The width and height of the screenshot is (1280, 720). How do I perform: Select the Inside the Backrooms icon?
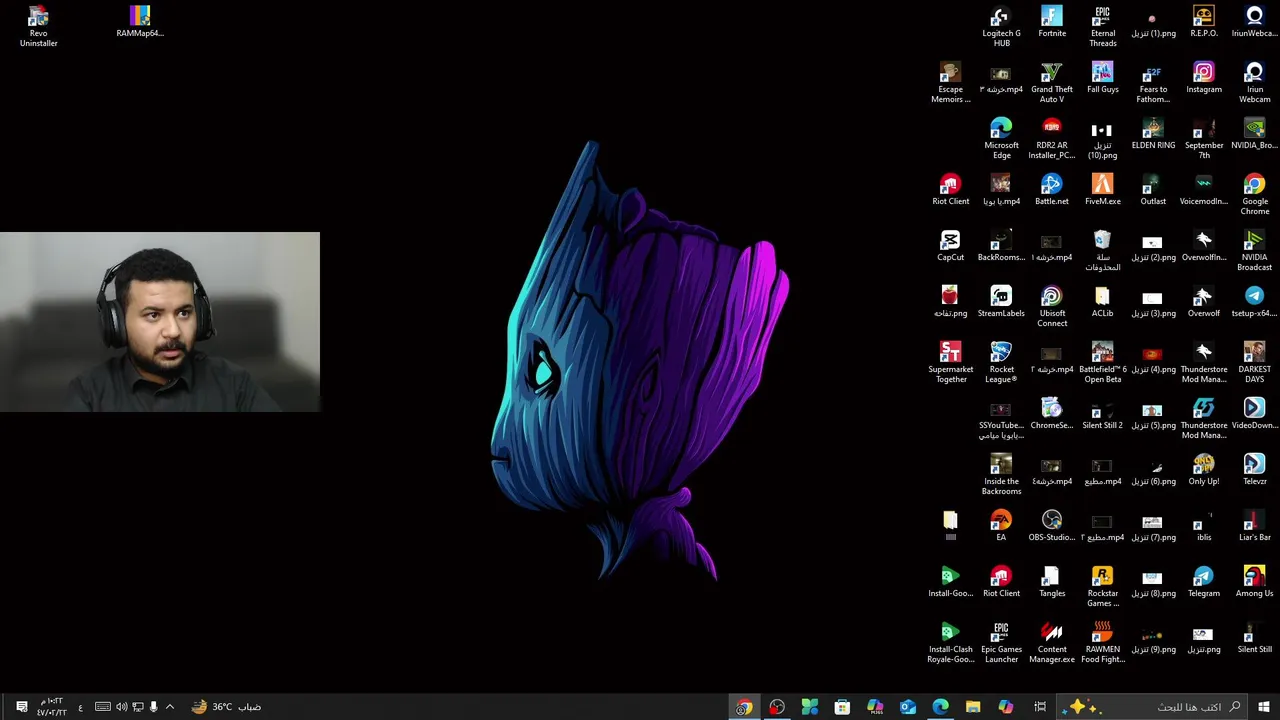(1001, 474)
